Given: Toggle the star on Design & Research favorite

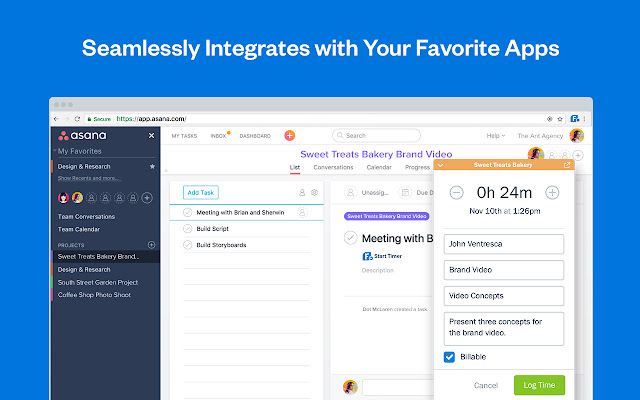Looking at the screenshot, I should tap(152, 167).
